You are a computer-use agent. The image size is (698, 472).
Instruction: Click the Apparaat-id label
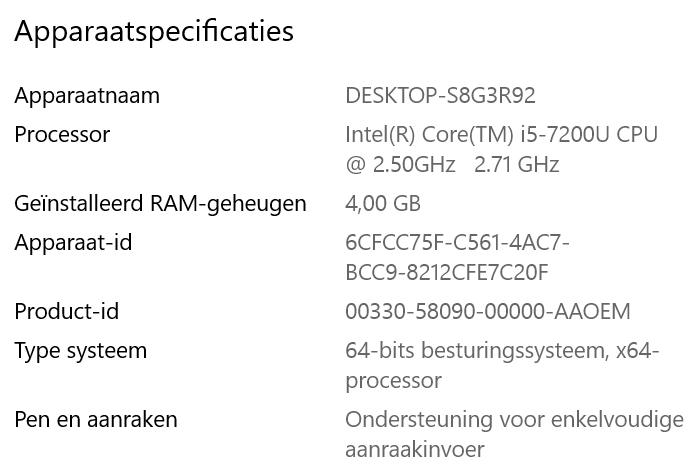coord(73,243)
